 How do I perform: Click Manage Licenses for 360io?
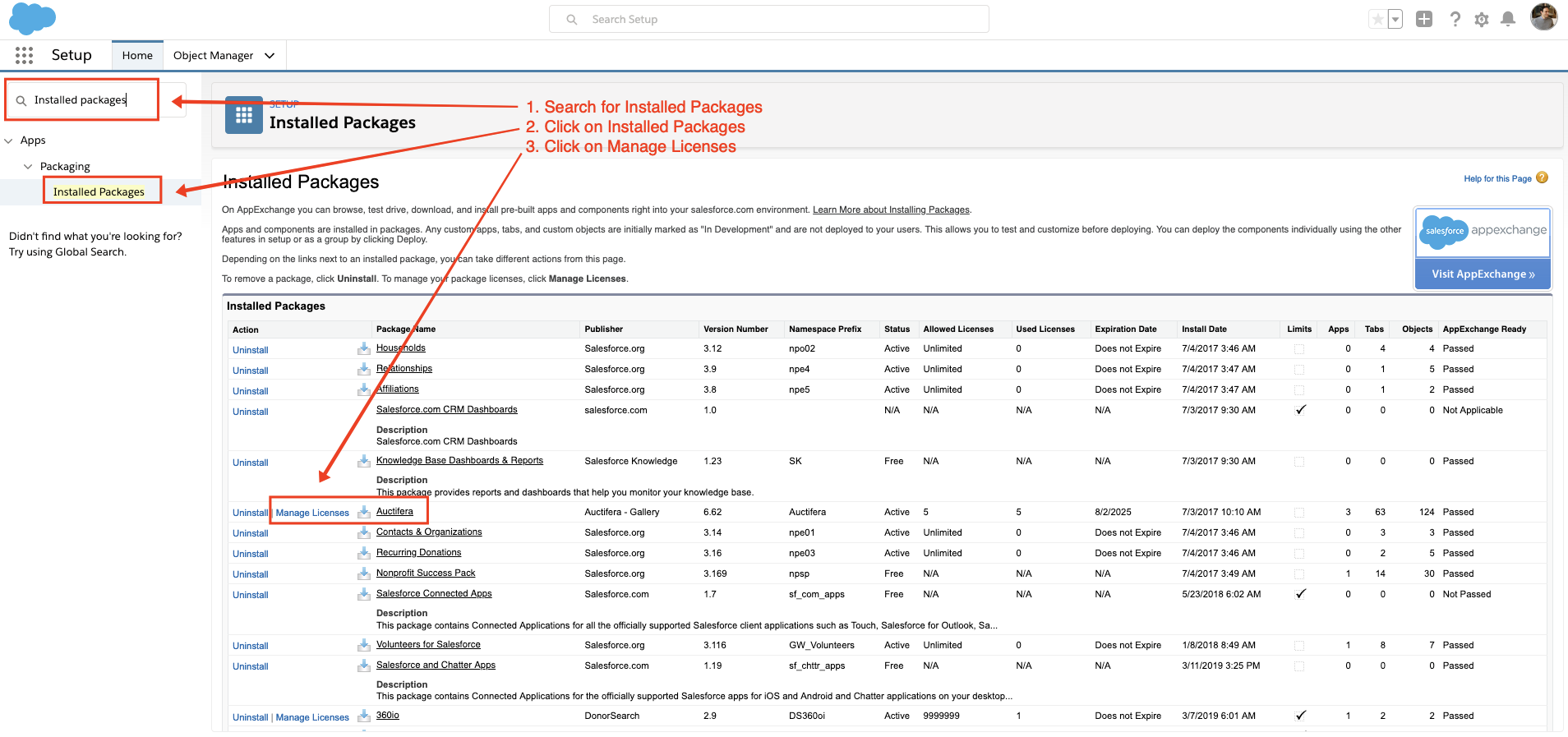pos(312,717)
